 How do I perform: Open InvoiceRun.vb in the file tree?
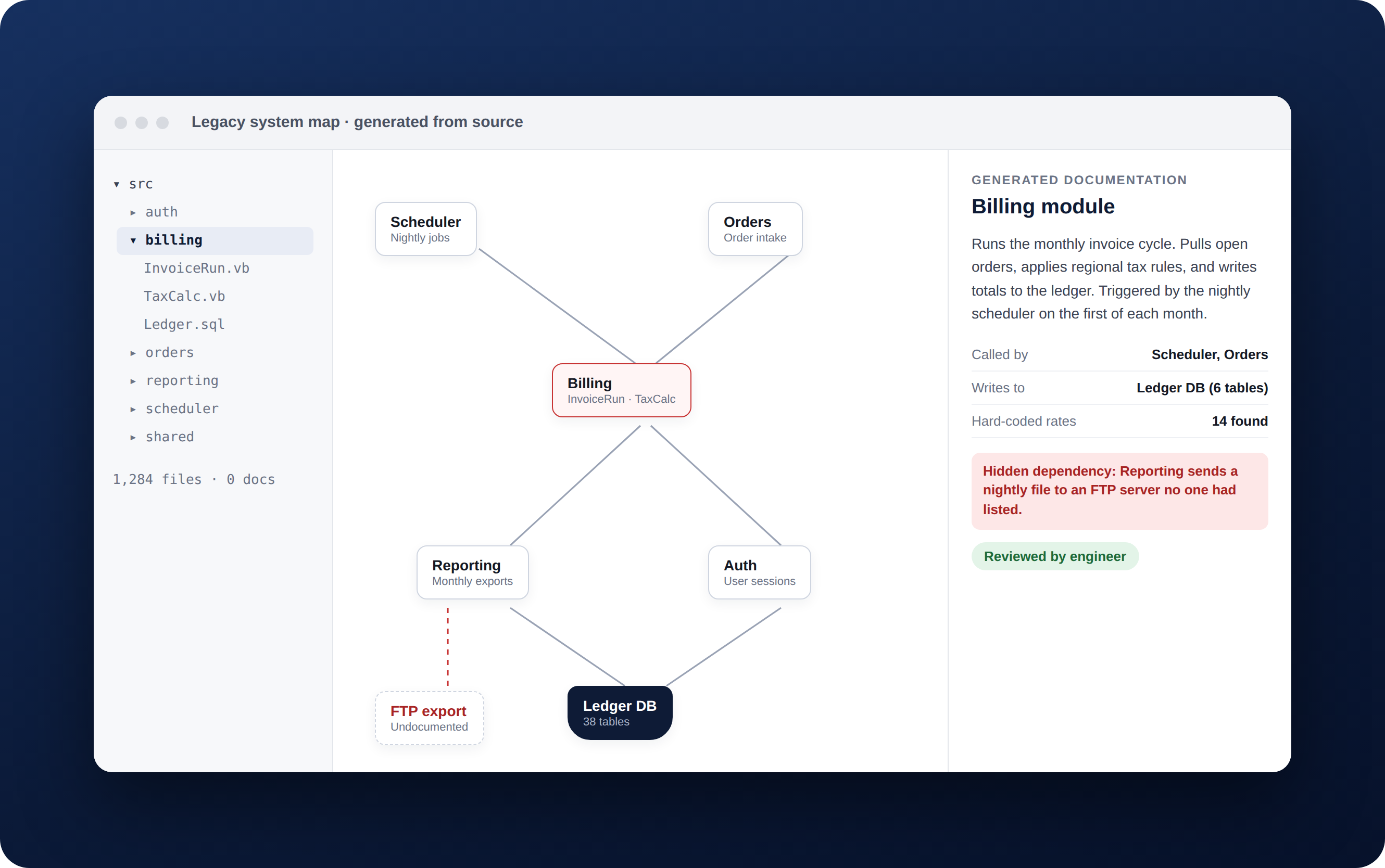tap(196, 268)
